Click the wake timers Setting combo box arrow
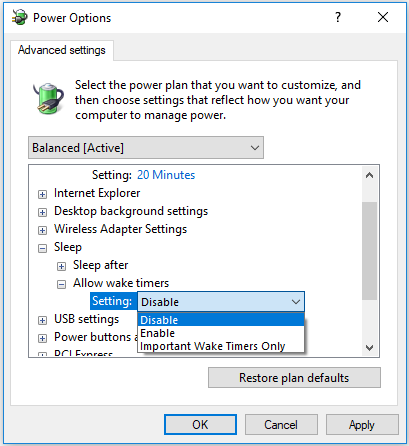Screen dimensions: 409x446 (x=296, y=302)
